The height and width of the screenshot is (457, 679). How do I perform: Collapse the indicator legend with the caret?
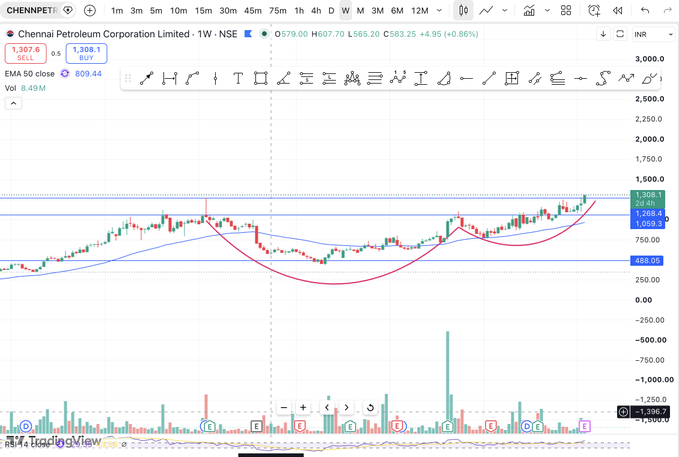pyautogui.click(x=13, y=103)
